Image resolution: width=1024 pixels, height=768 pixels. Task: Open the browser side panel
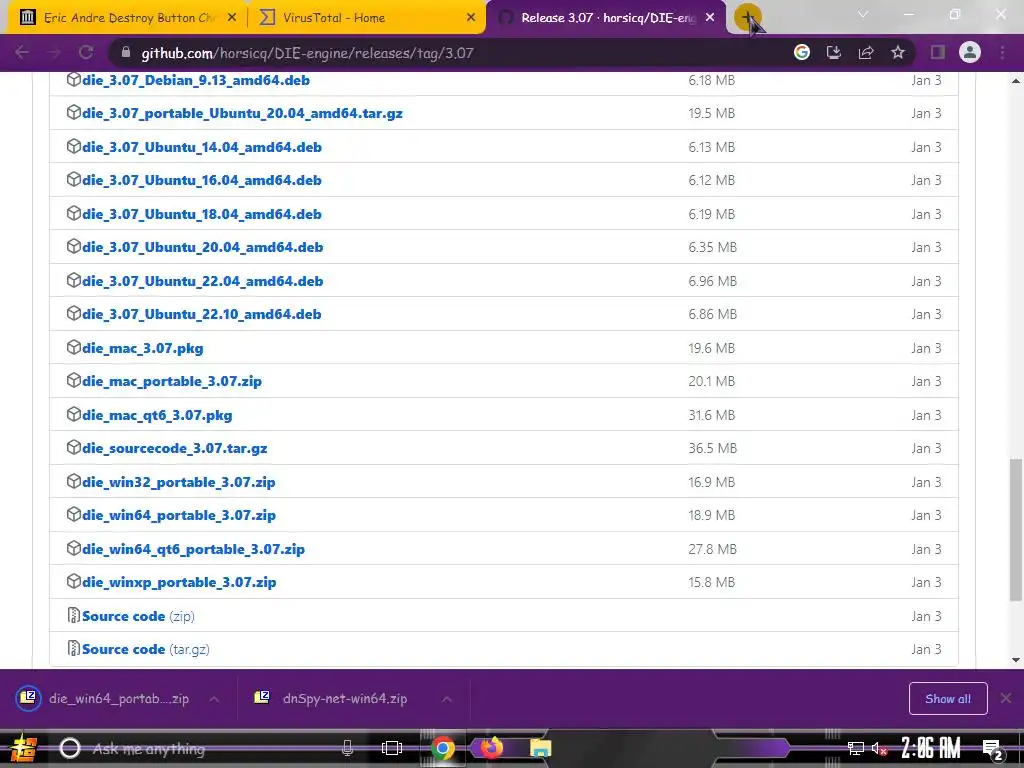tap(938, 52)
